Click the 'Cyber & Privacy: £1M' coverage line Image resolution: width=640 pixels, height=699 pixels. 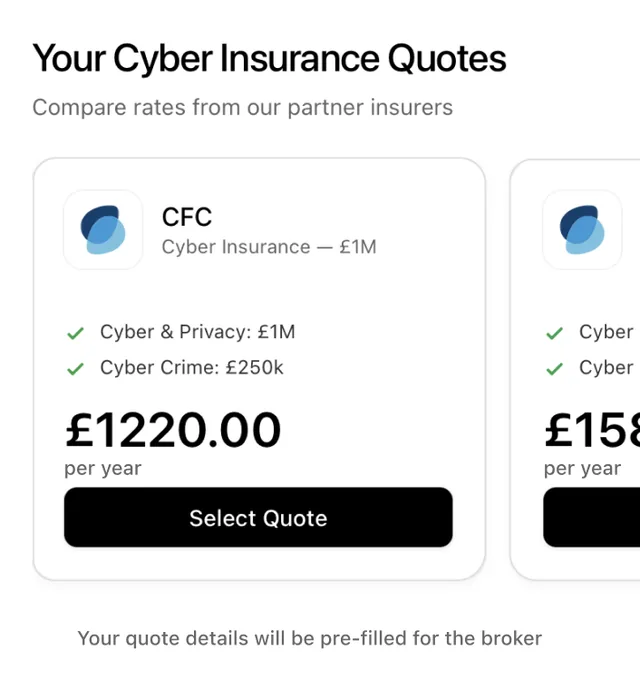(197, 332)
